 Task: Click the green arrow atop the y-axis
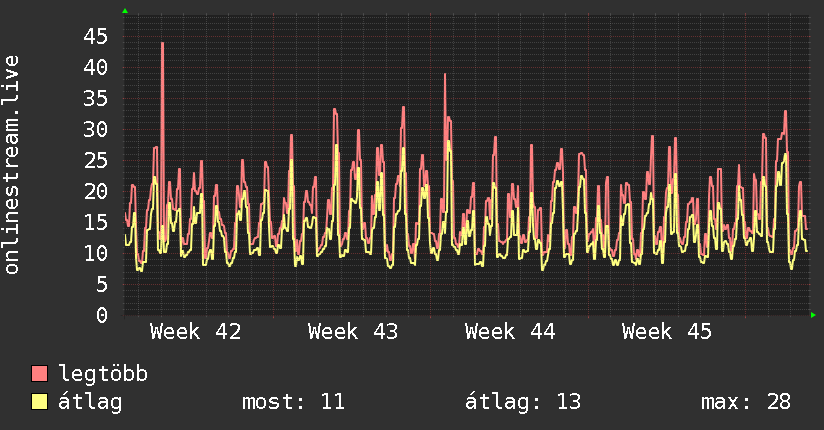(125, 11)
